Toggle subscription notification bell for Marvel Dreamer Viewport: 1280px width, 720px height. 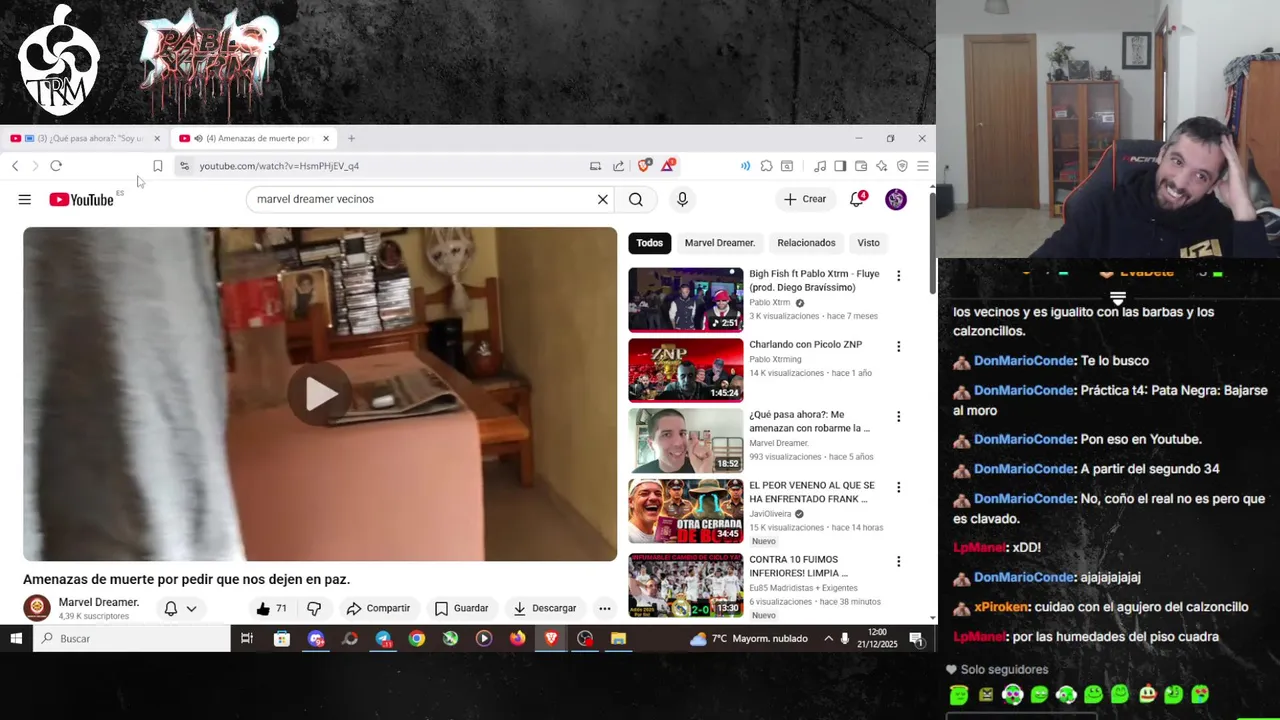coord(171,608)
